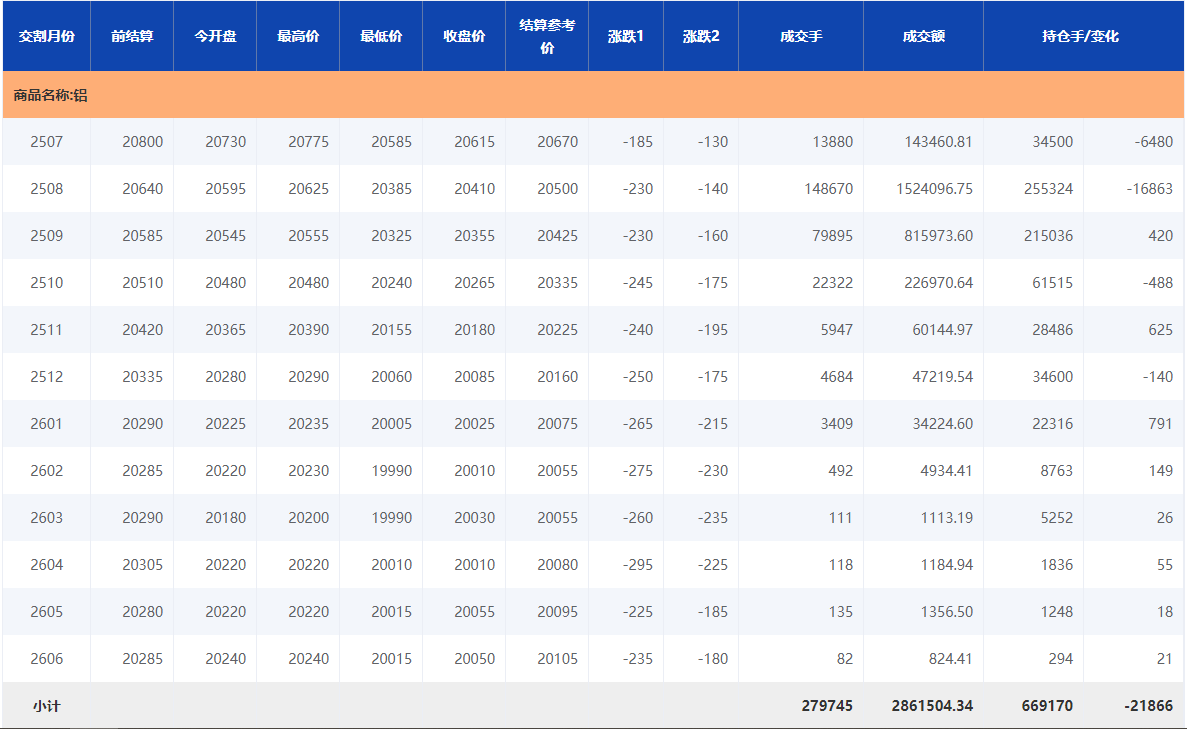
Task: Select the 1524096.75 turnover cell
Action: click(x=932, y=189)
